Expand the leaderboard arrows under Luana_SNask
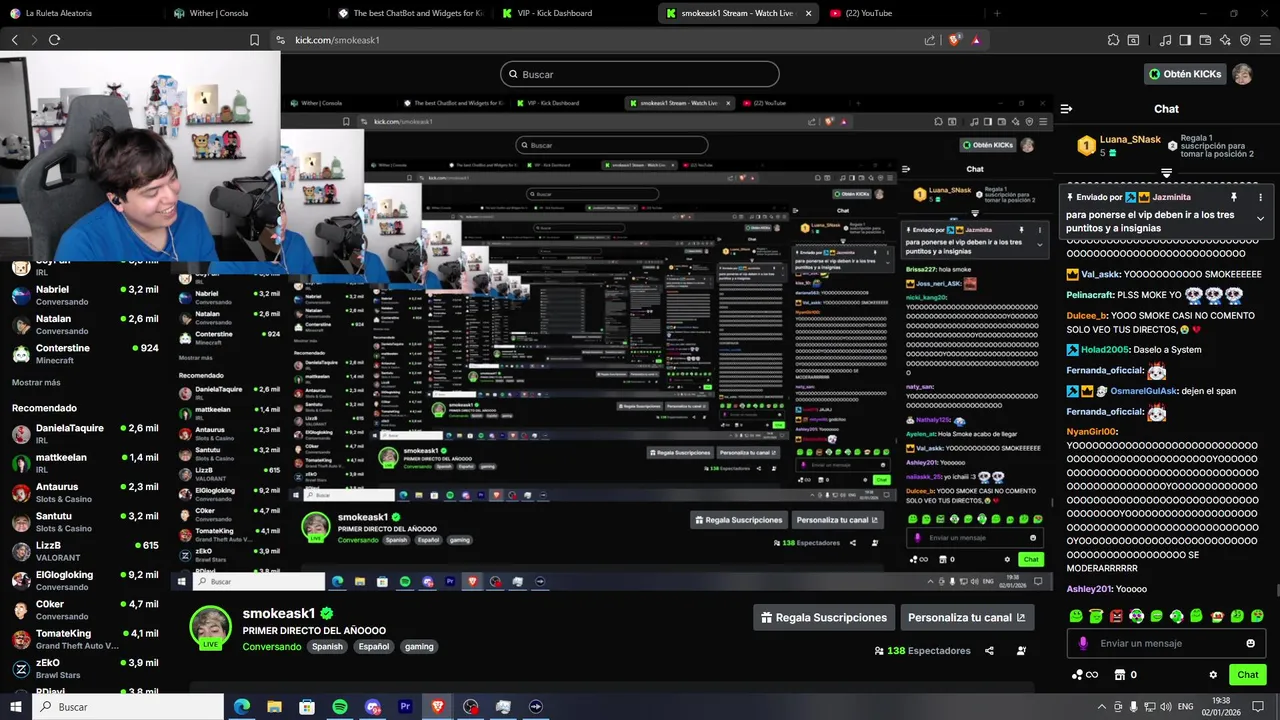Viewport: 1280px width, 720px height. pyautogui.click(x=1166, y=173)
